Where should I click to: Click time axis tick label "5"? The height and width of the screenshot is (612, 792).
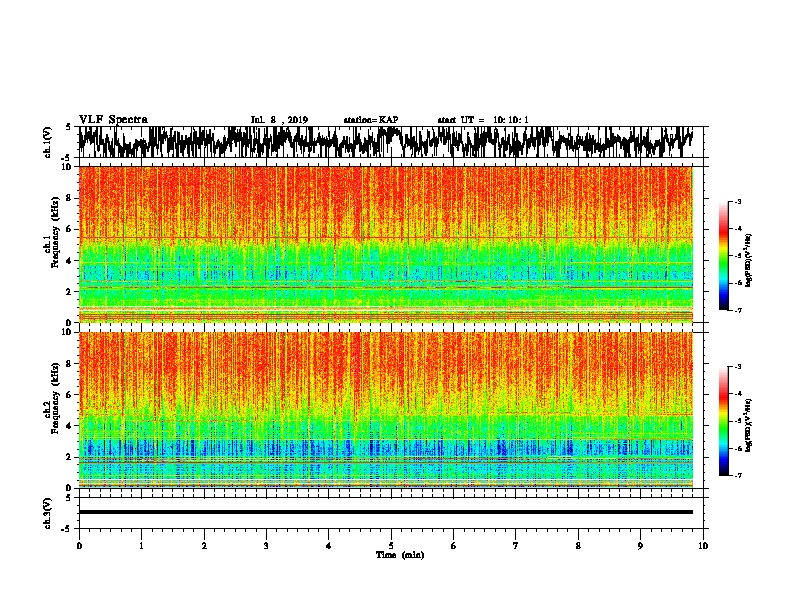click(x=391, y=546)
